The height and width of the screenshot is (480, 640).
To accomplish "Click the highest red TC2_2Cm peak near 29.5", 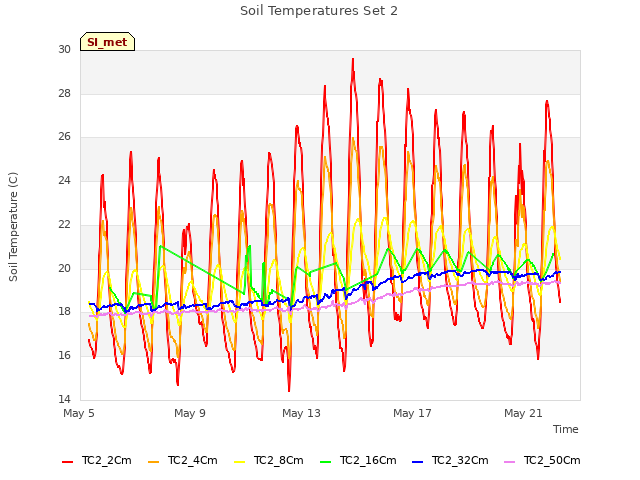I will coord(353,60).
